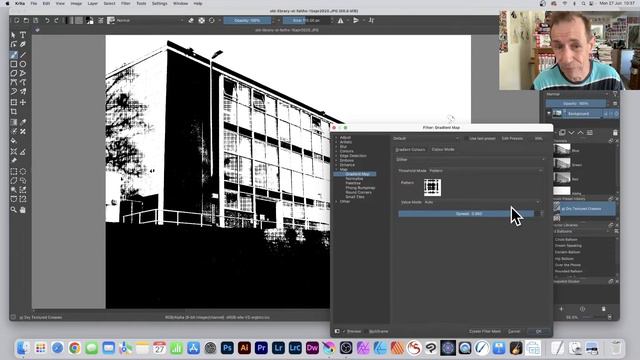The height and width of the screenshot is (360, 640).
Task: Activate the Pan hand tool
Action: click(23, 210)
